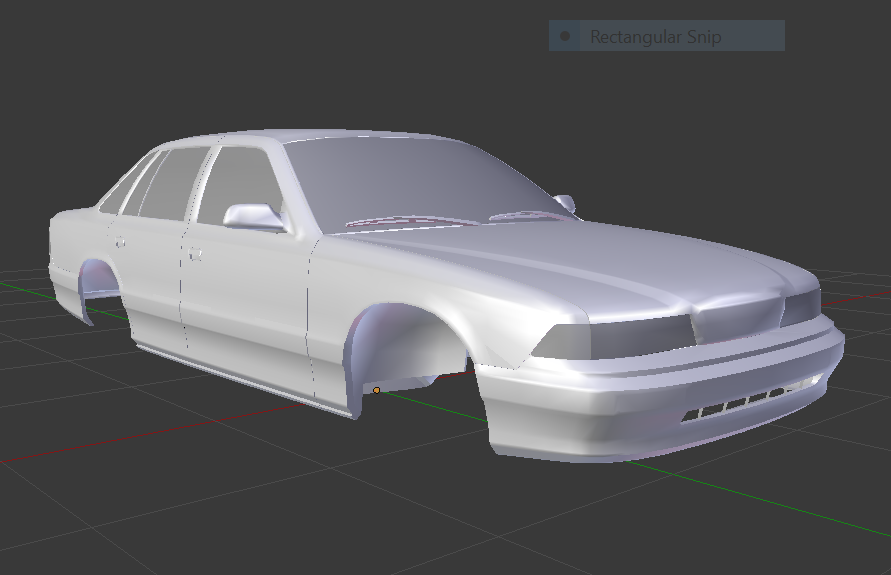Select the car's driver-side mirror
The width and height of the screenshot is (891, 575).
(x=253, y=216)
